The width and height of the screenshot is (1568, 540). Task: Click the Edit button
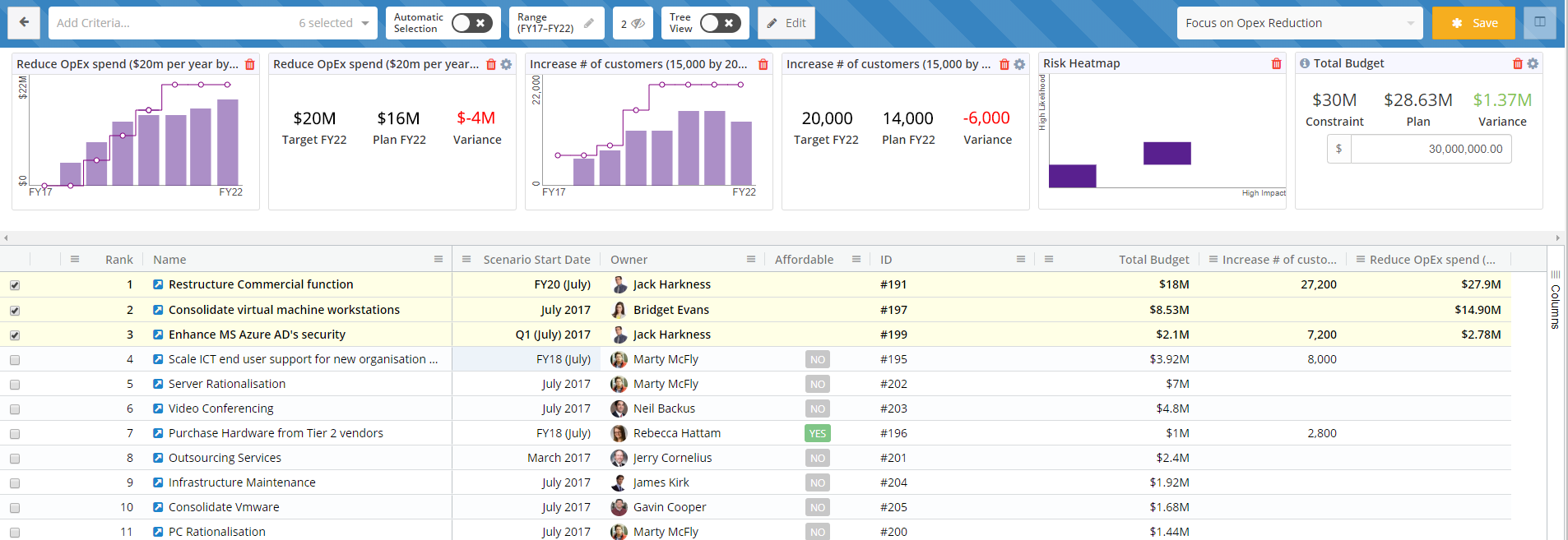(x=786, y=23)
